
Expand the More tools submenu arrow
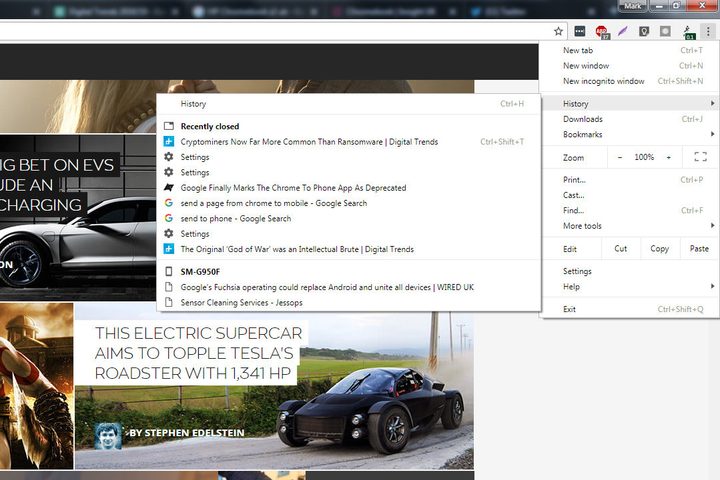(712, 226)
